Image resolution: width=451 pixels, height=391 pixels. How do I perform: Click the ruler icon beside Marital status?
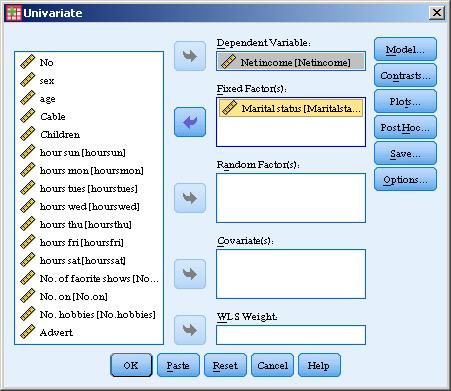point(229,108)
